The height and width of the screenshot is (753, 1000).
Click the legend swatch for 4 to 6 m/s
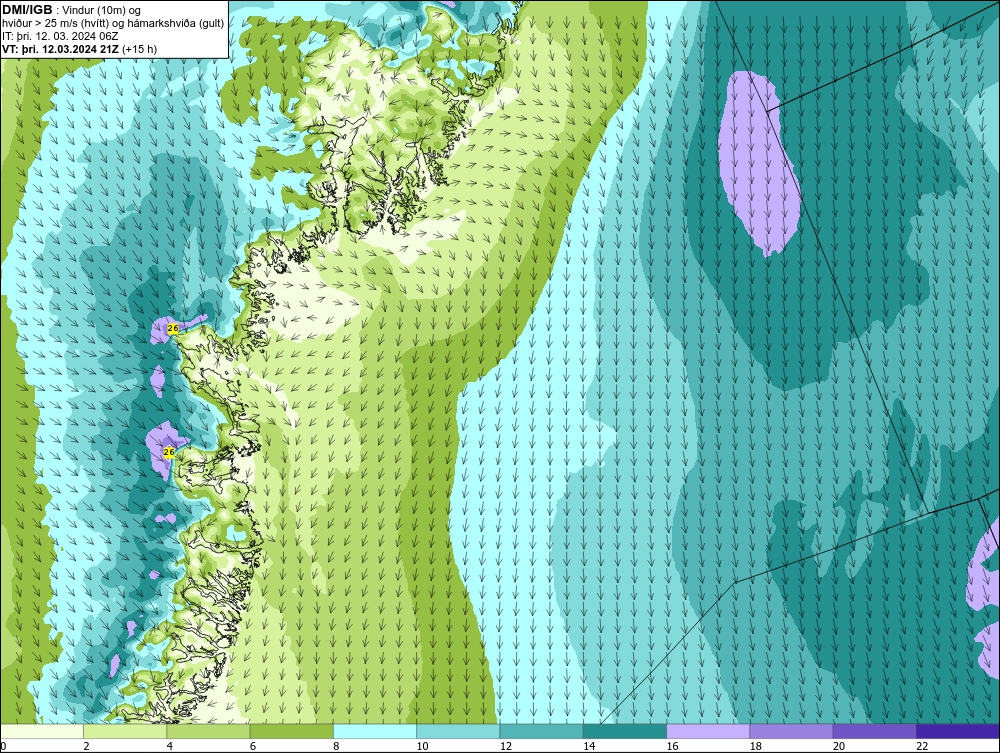tap(209, 731)
